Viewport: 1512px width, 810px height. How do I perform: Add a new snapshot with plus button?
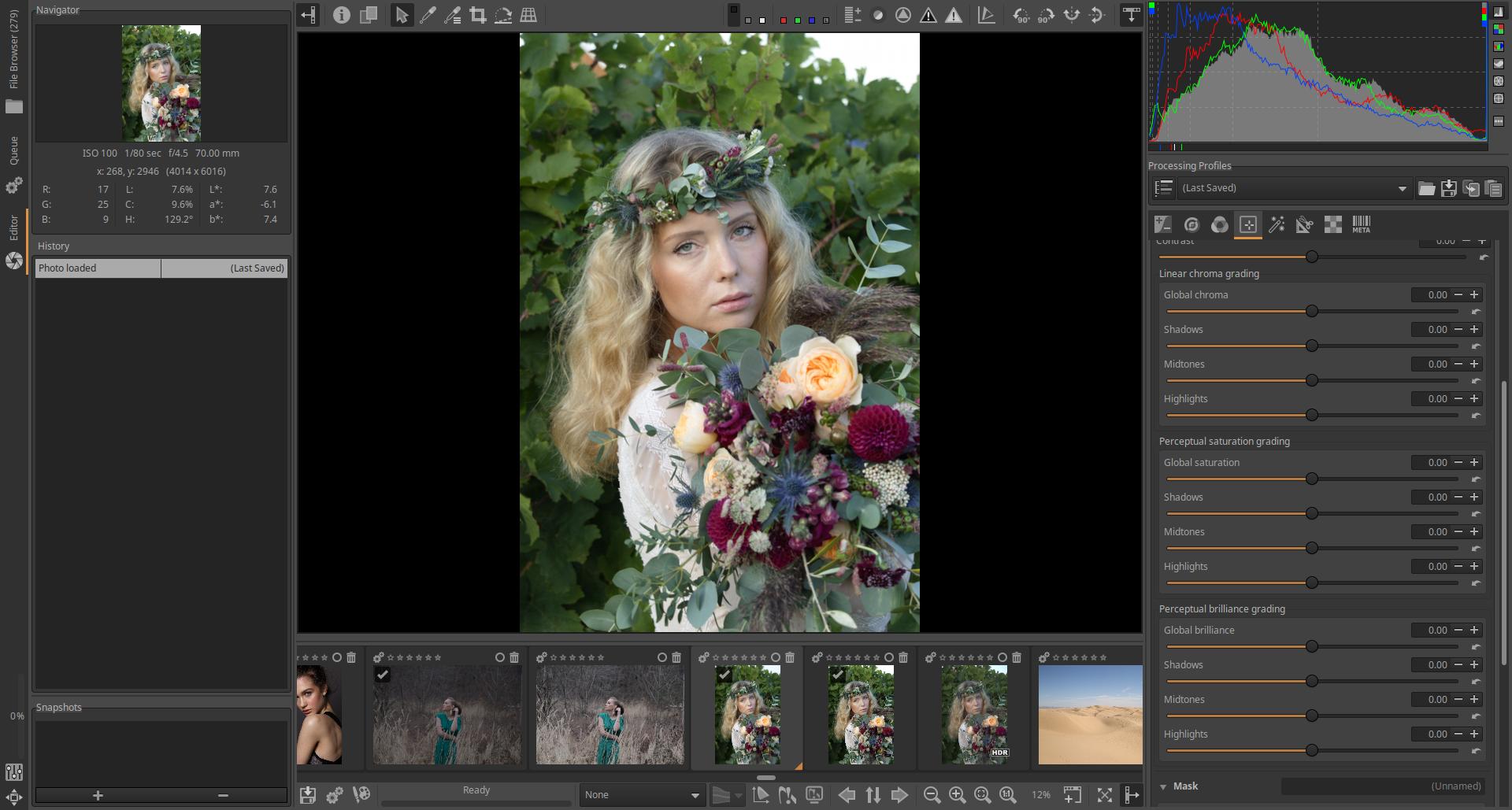click(x=98, y=796)
